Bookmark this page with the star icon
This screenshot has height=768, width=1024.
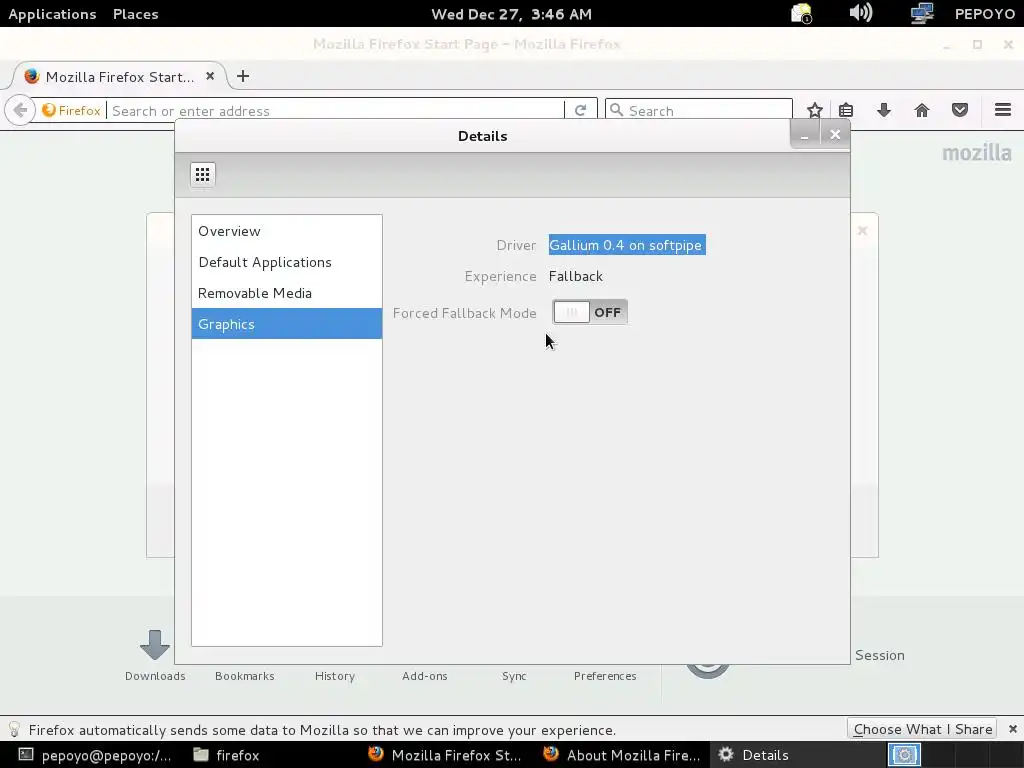point(814,110)
